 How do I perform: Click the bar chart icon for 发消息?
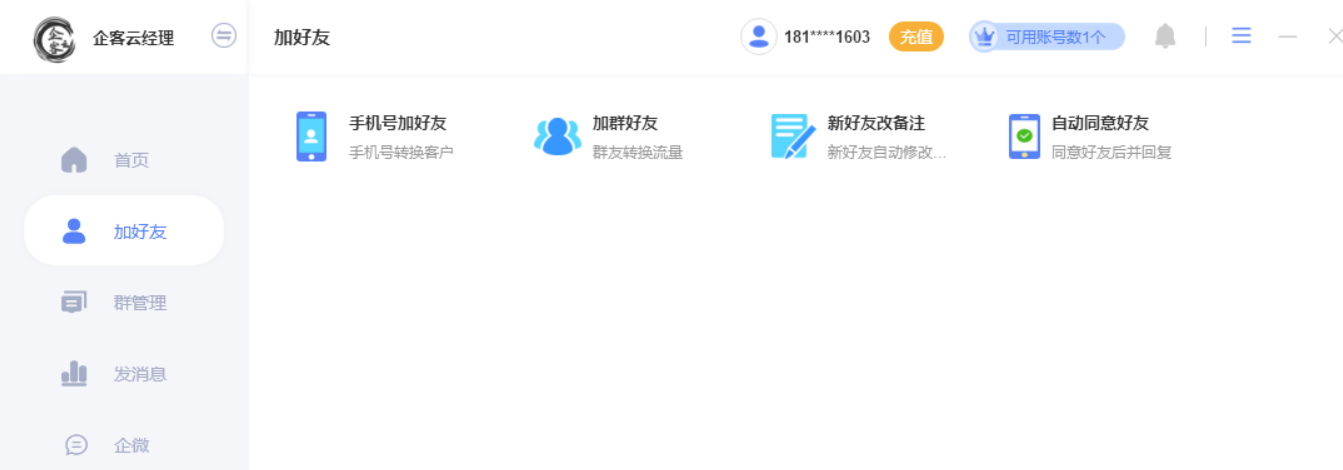74,374
